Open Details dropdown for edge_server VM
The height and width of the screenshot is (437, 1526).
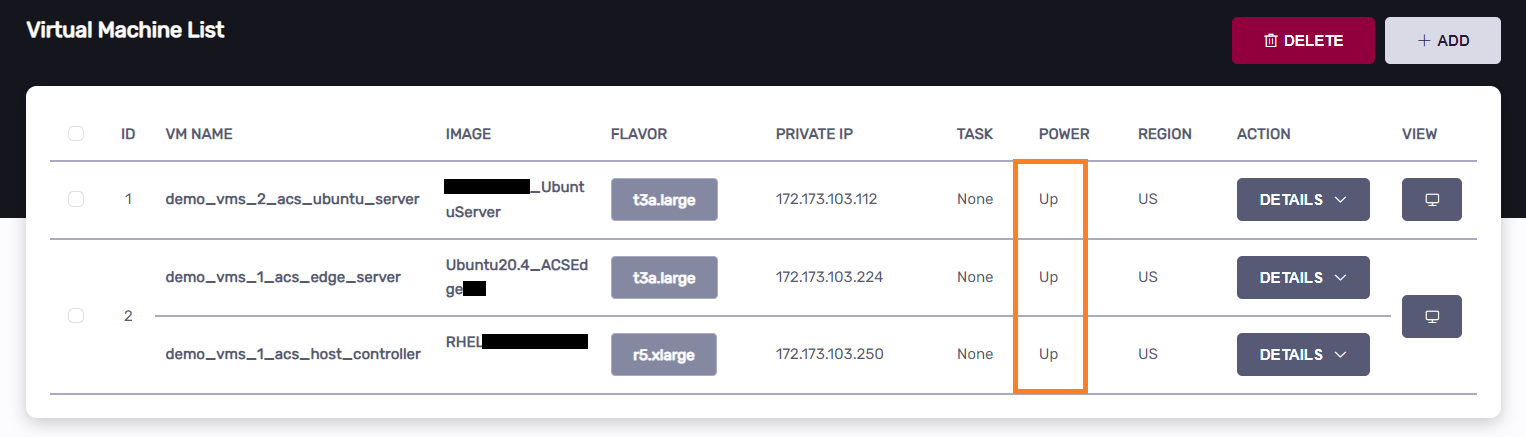(1302, 277)
